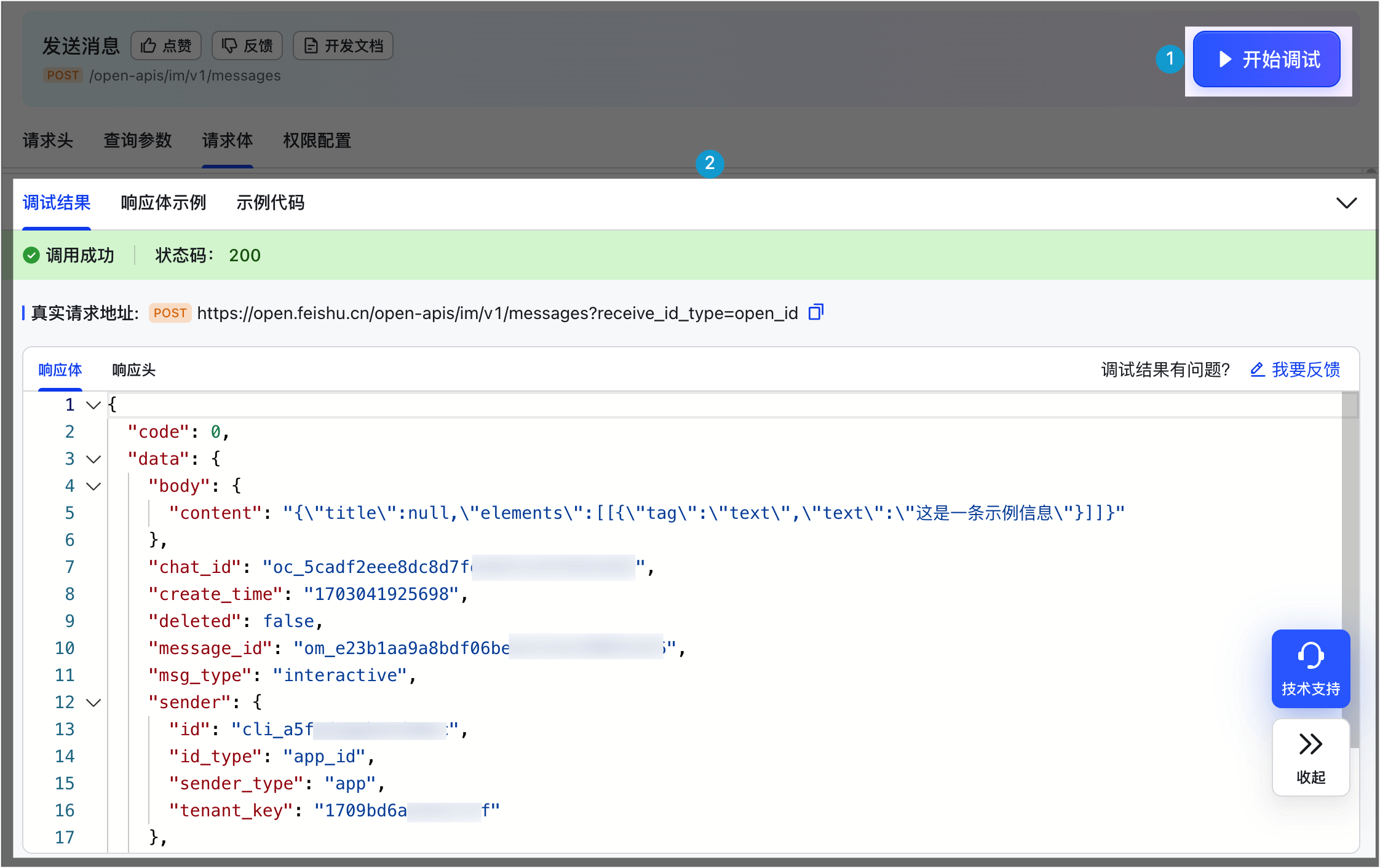Copy the real request URL
This screenshot has width=1380, height=868.
815,312
